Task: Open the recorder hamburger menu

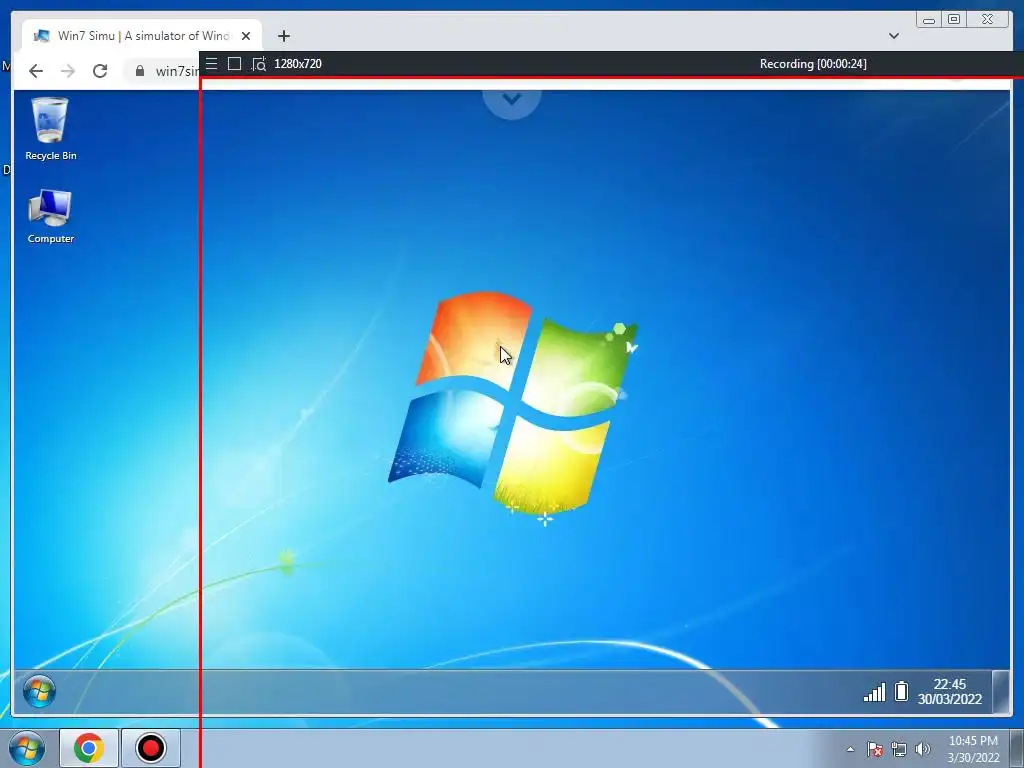Action: (x=212, y=63)
